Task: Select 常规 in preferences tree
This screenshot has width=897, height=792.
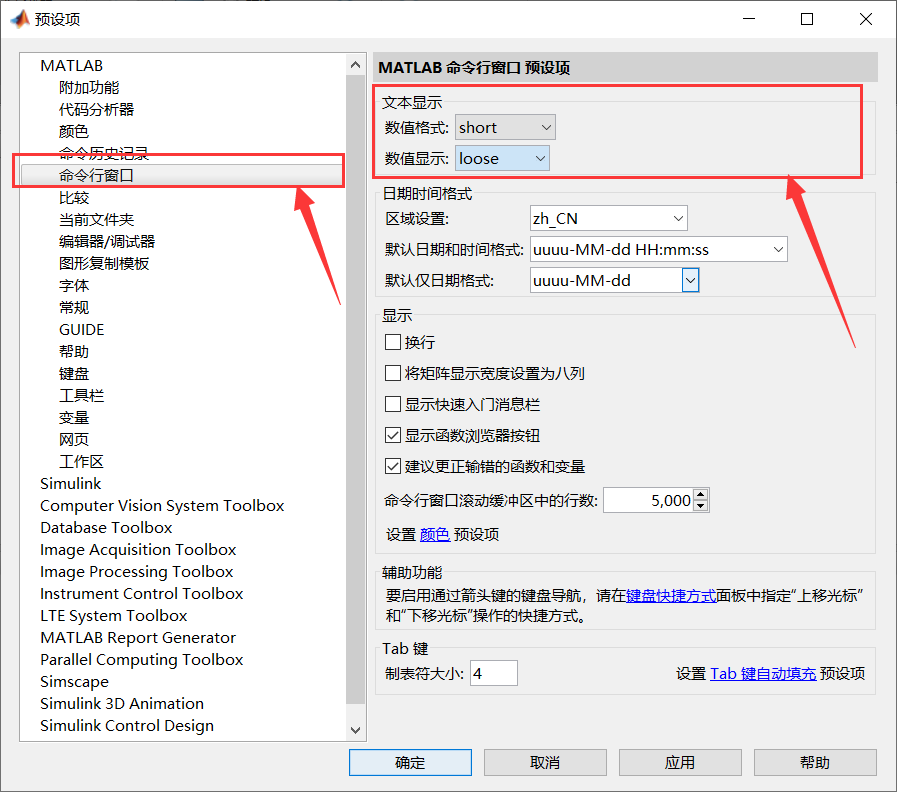Action: point(74,307)
